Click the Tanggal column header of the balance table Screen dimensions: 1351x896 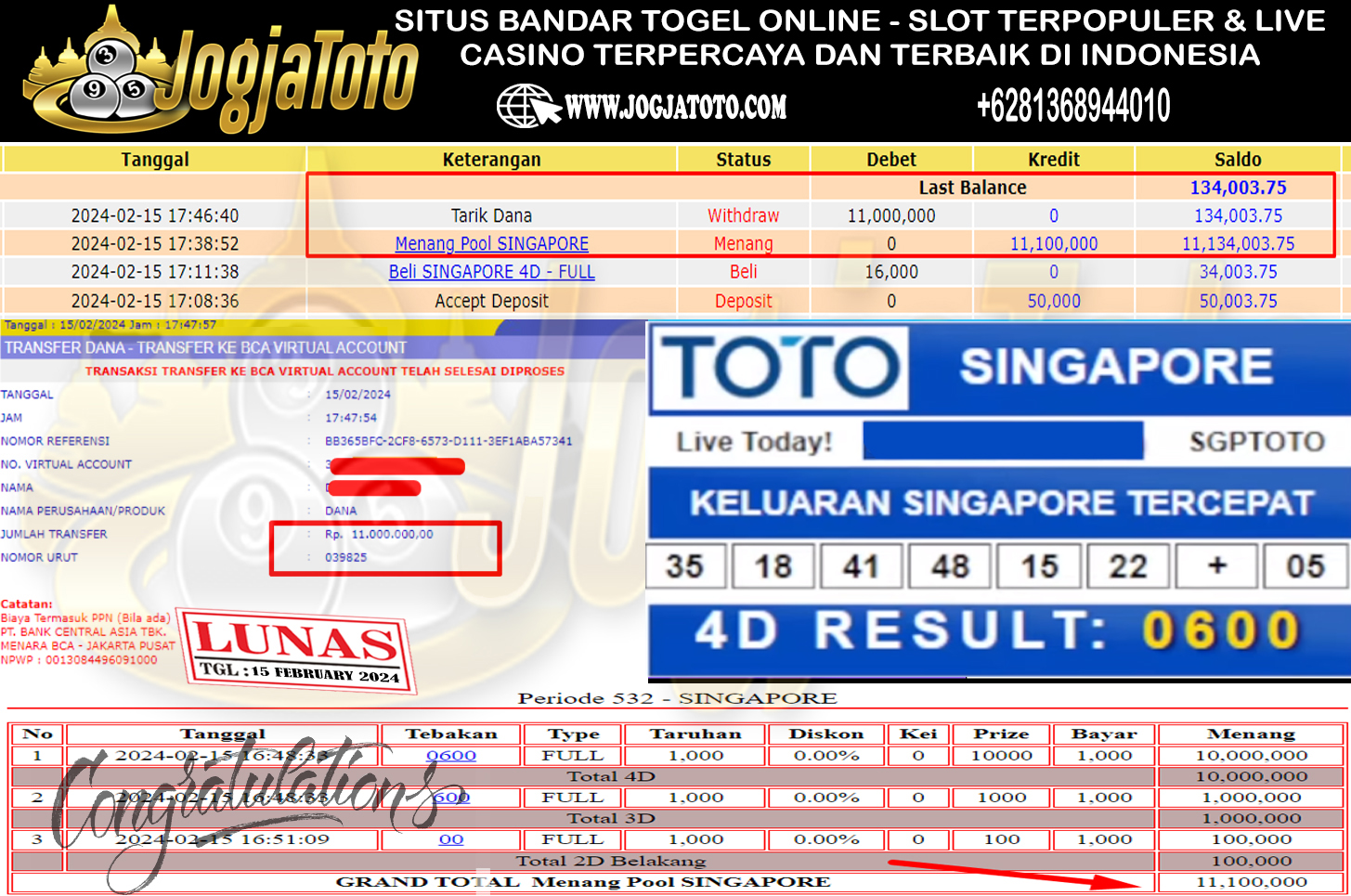tap(155, 160)
